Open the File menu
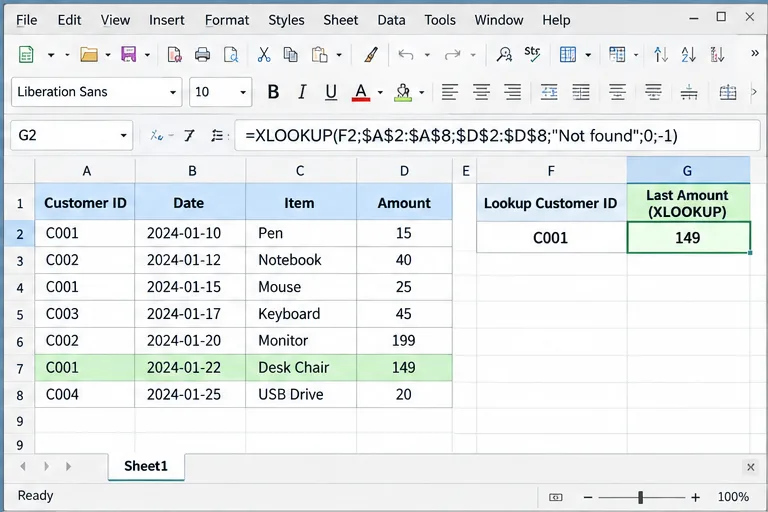The height and width of the screenshot is (512, 768). click(26, 20)
